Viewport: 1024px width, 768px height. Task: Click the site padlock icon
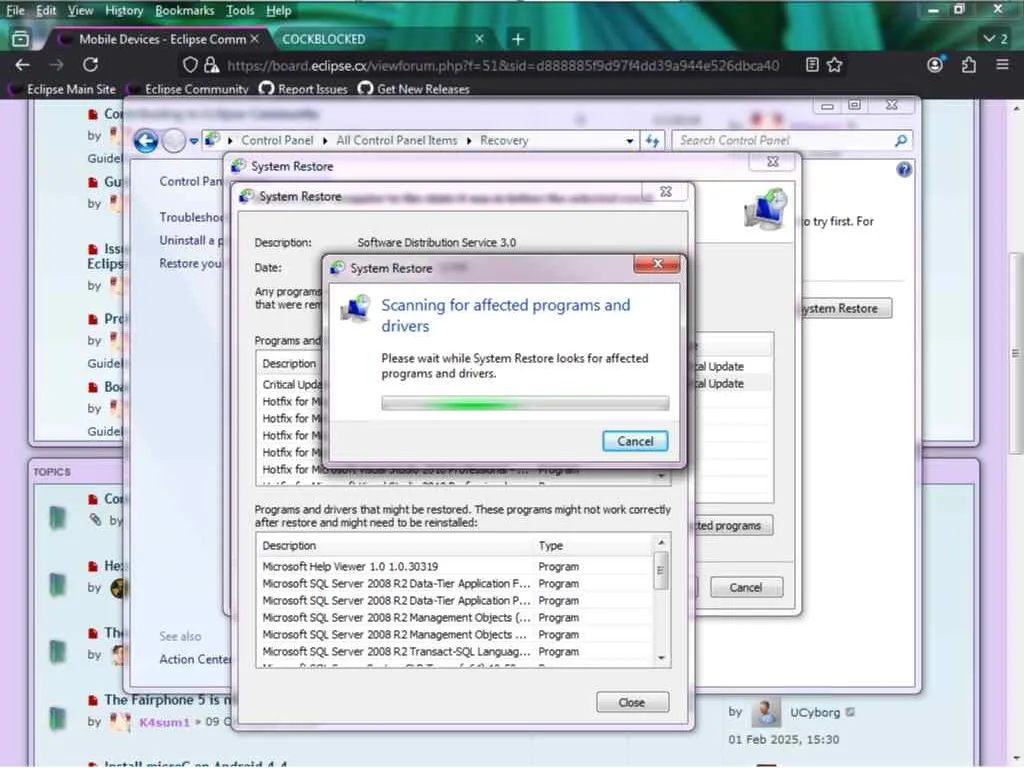[x=212, y=65]
